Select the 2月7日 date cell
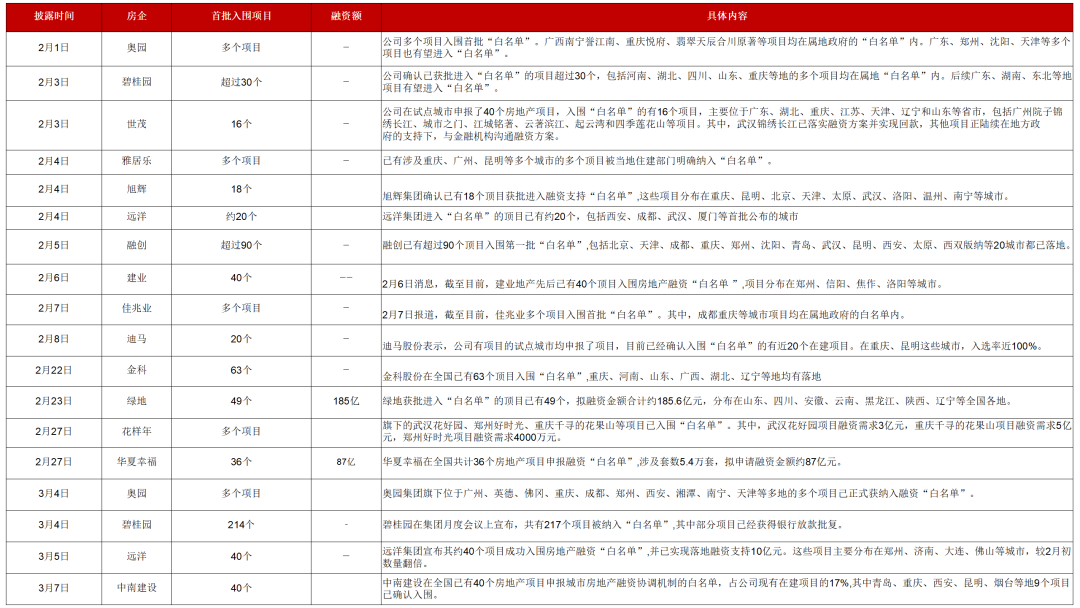Viewport: 1080px width, 608px height. pyautogui.click(x=54, y=308)
